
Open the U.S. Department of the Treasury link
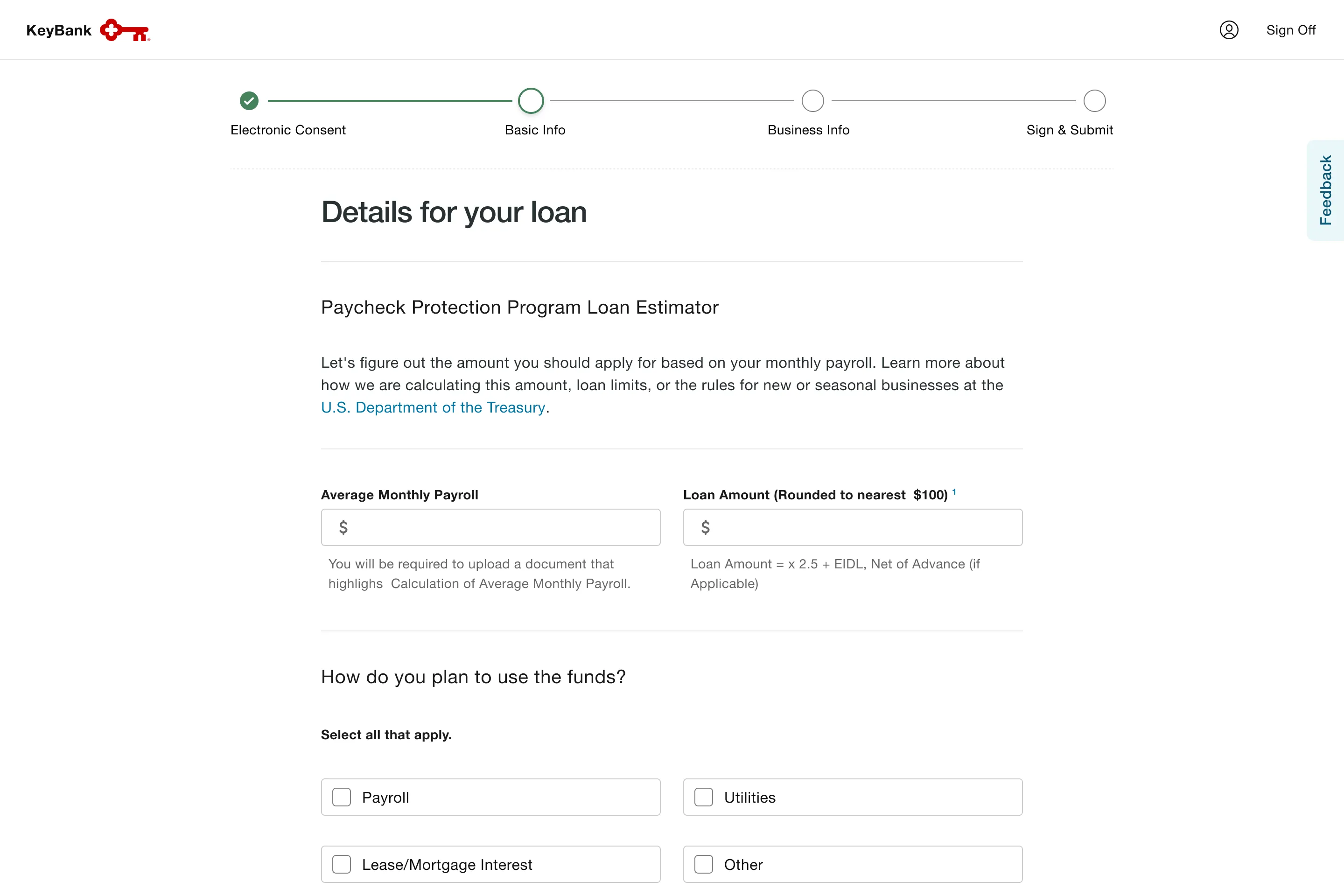coord(432,407)
